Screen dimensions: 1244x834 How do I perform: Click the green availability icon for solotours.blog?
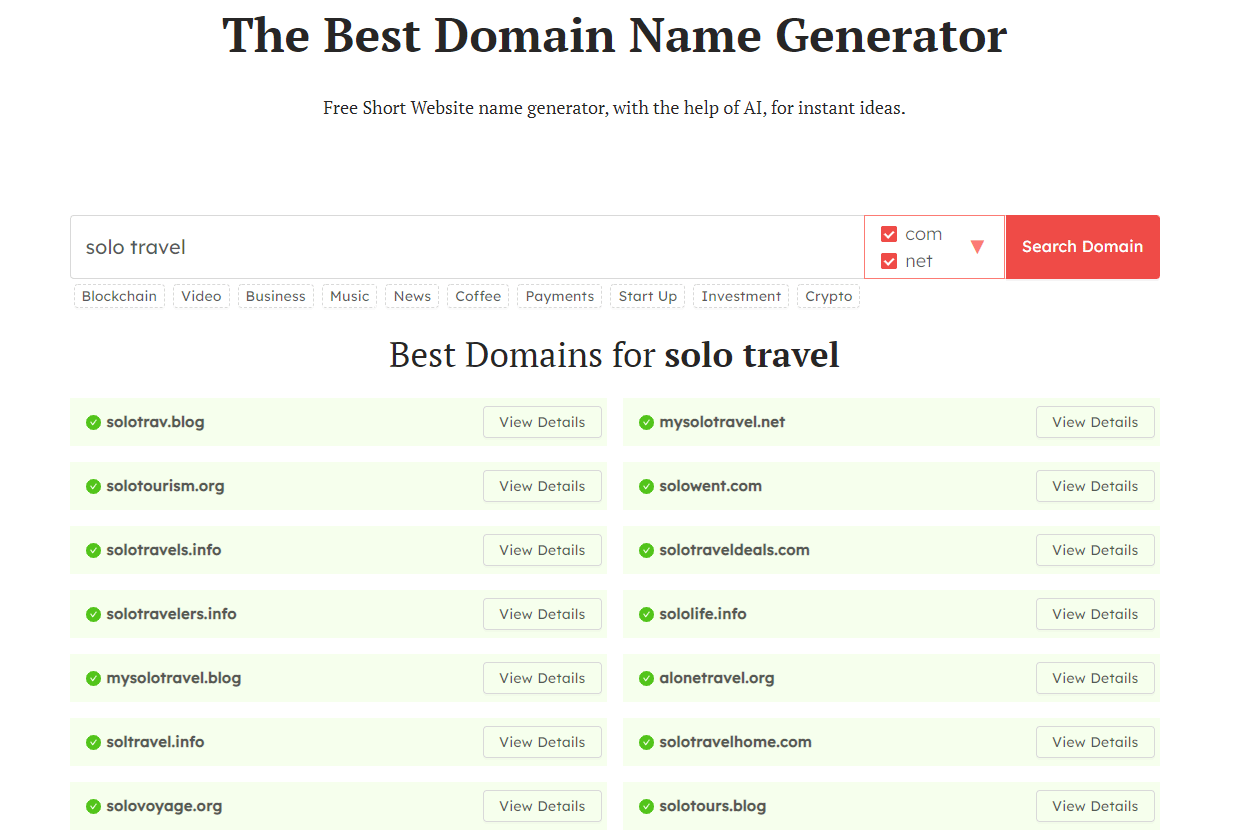click(645, 806)
